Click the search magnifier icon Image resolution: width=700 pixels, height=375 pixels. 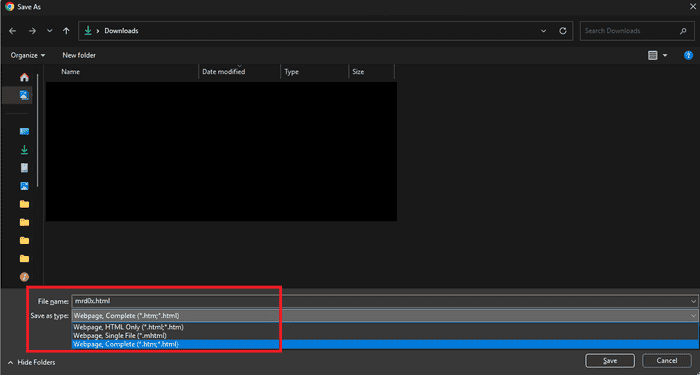pyautogui.click(x=683, y=31)
